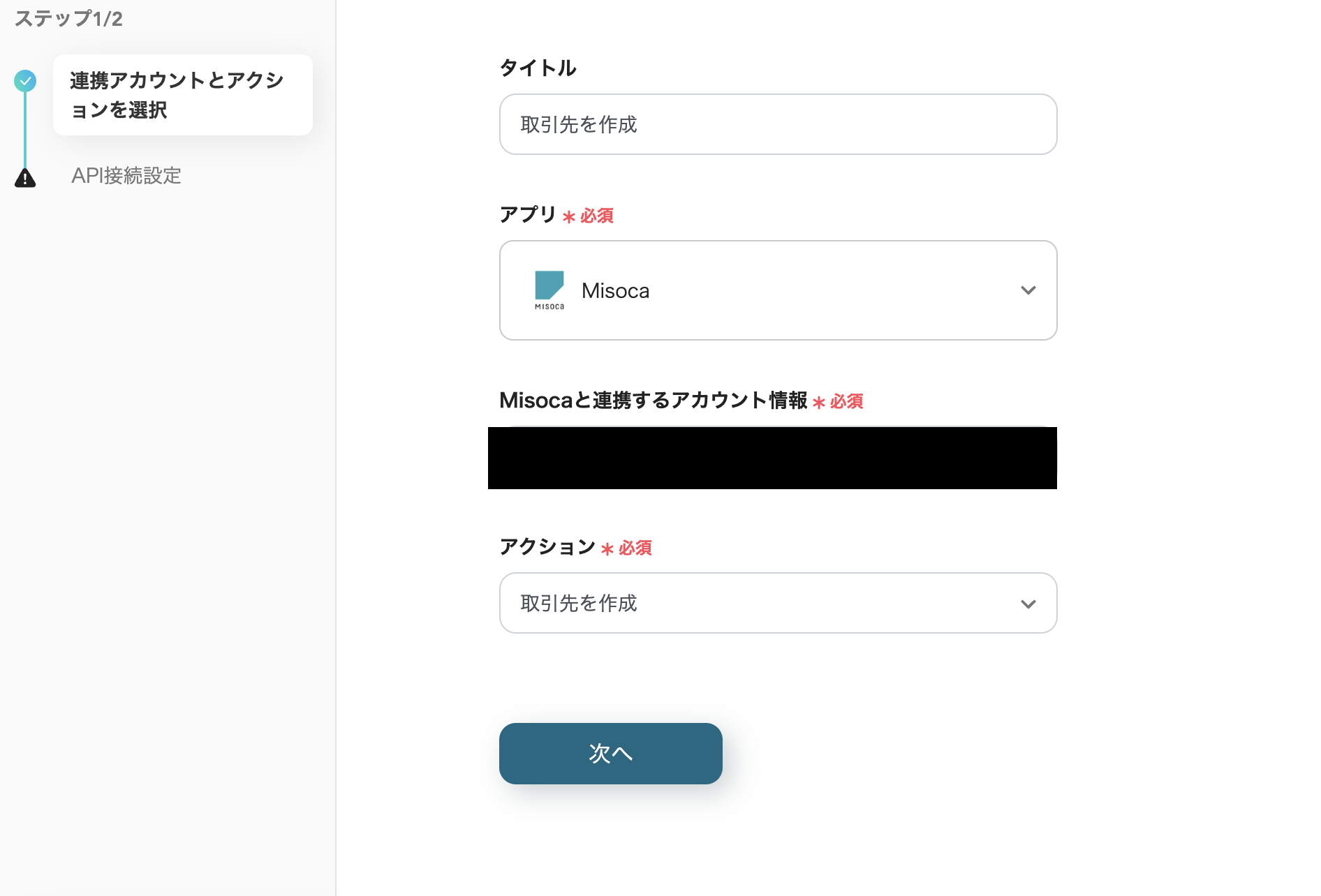1321x896 pixels.
Task: Open the 取引先を作成 action dropdown
Action: click(777, 603)
